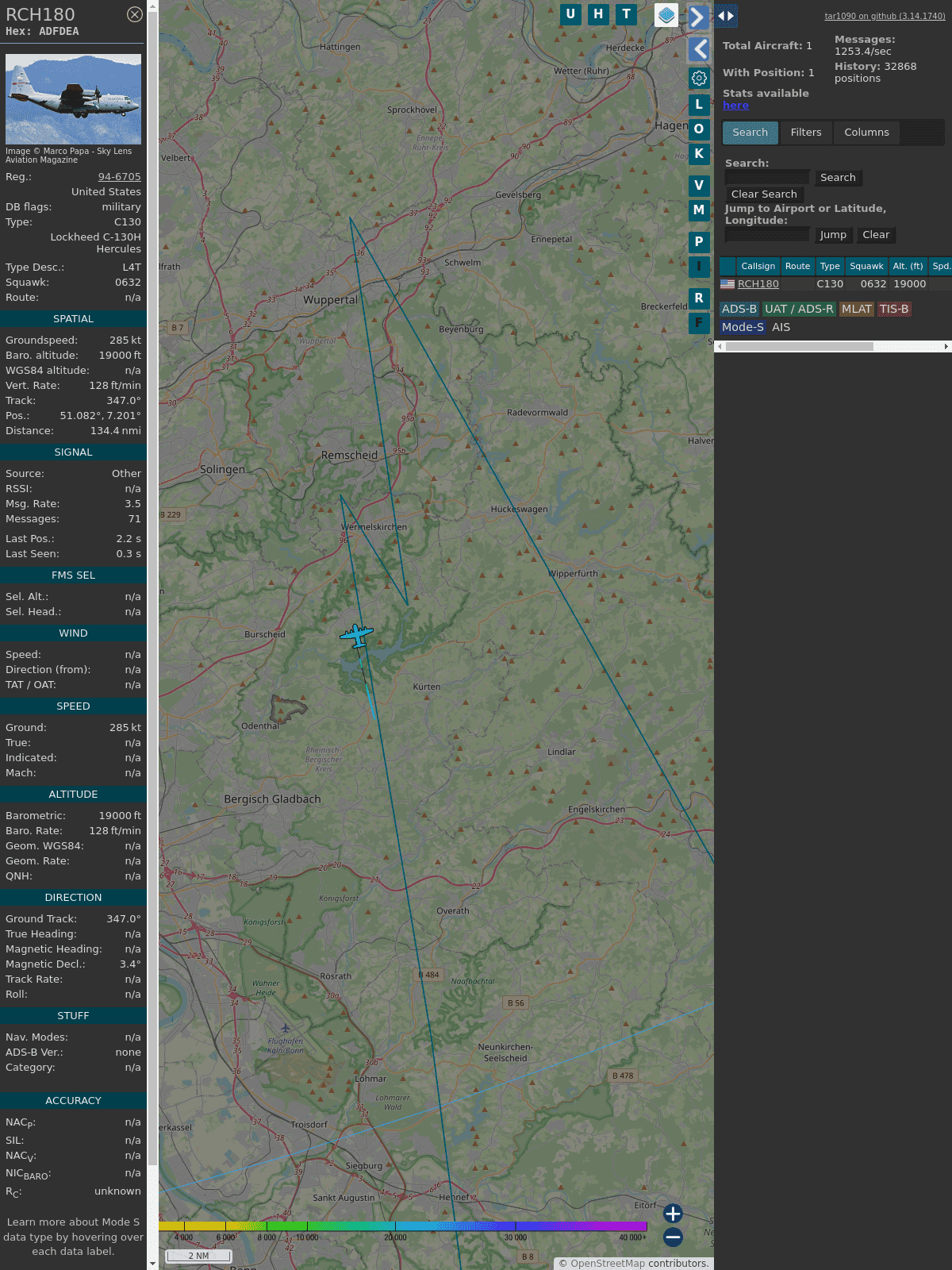Sort table by Callsign column

coord(758,266)
